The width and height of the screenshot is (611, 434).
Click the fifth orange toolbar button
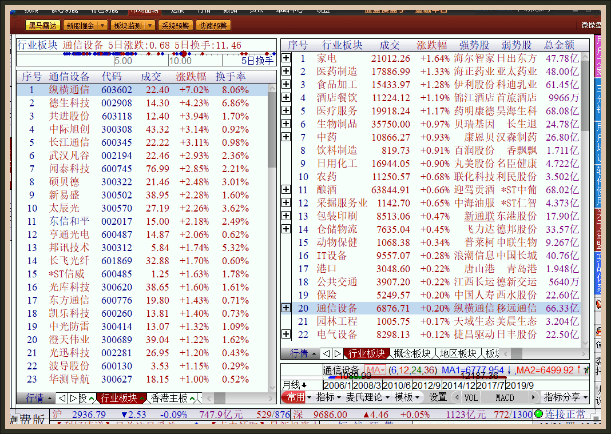click(213, 25)
